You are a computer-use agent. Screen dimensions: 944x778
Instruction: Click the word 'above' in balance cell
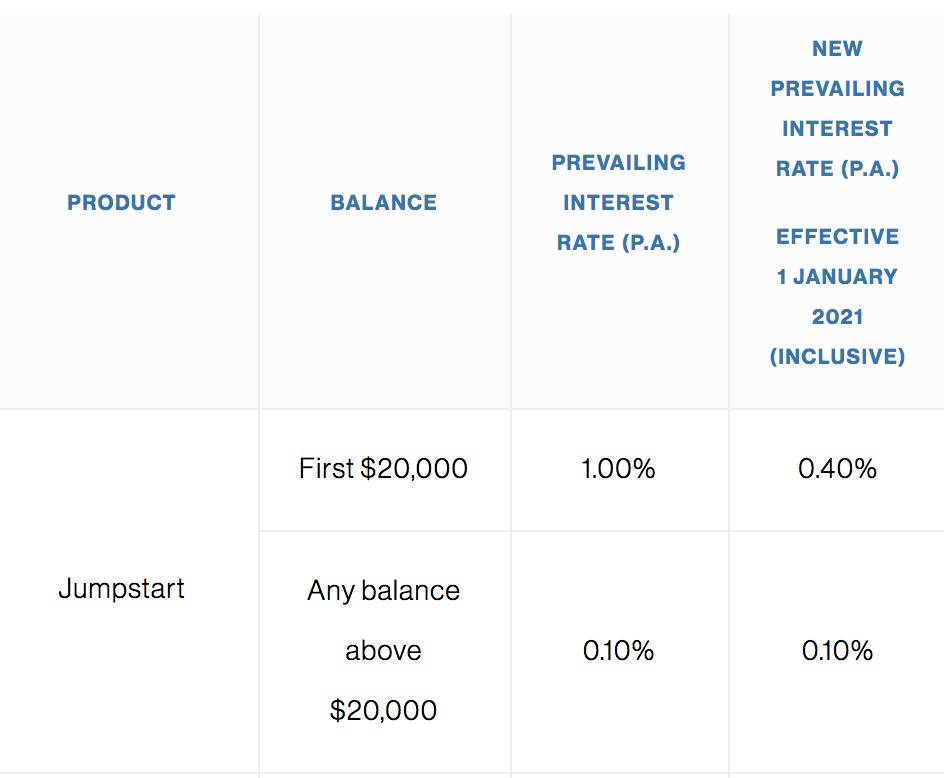click(383, 651)
